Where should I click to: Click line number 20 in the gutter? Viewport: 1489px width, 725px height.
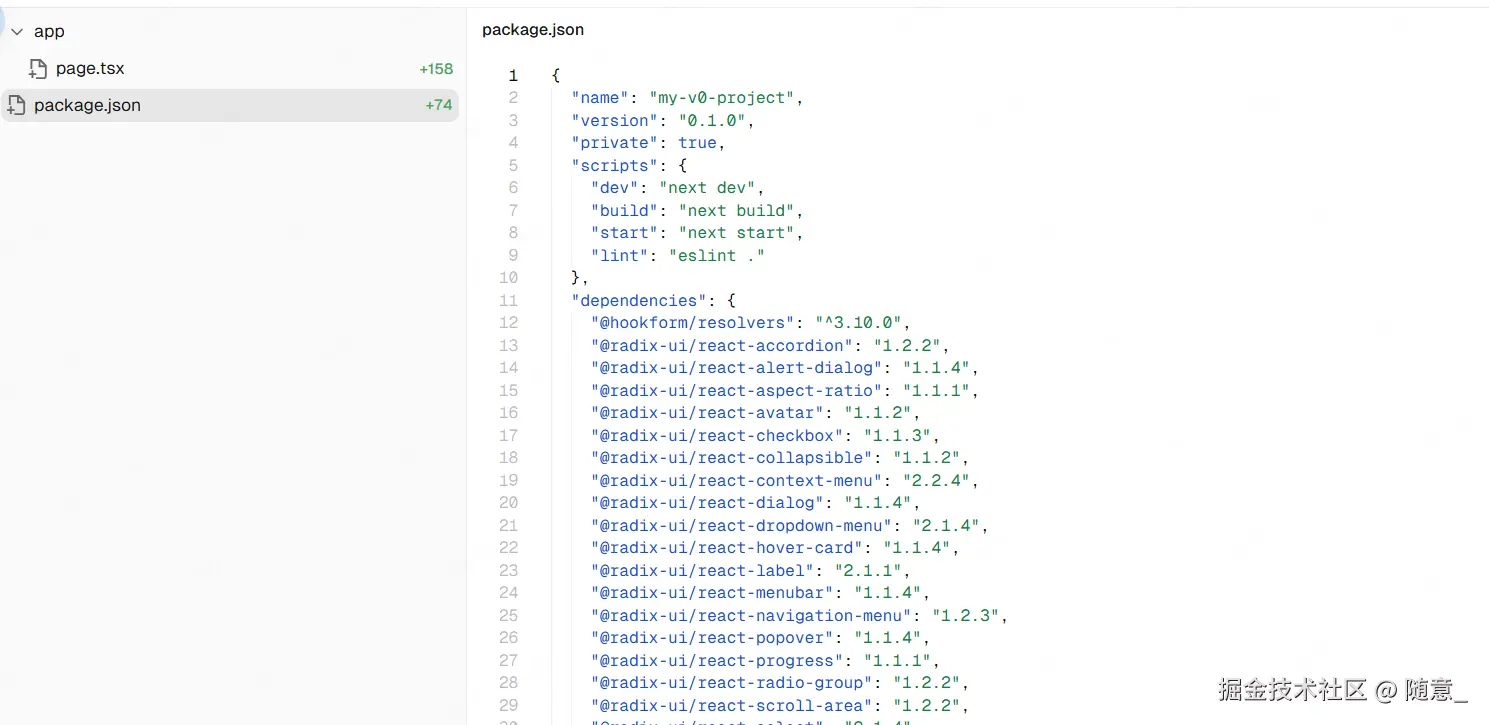509,503
